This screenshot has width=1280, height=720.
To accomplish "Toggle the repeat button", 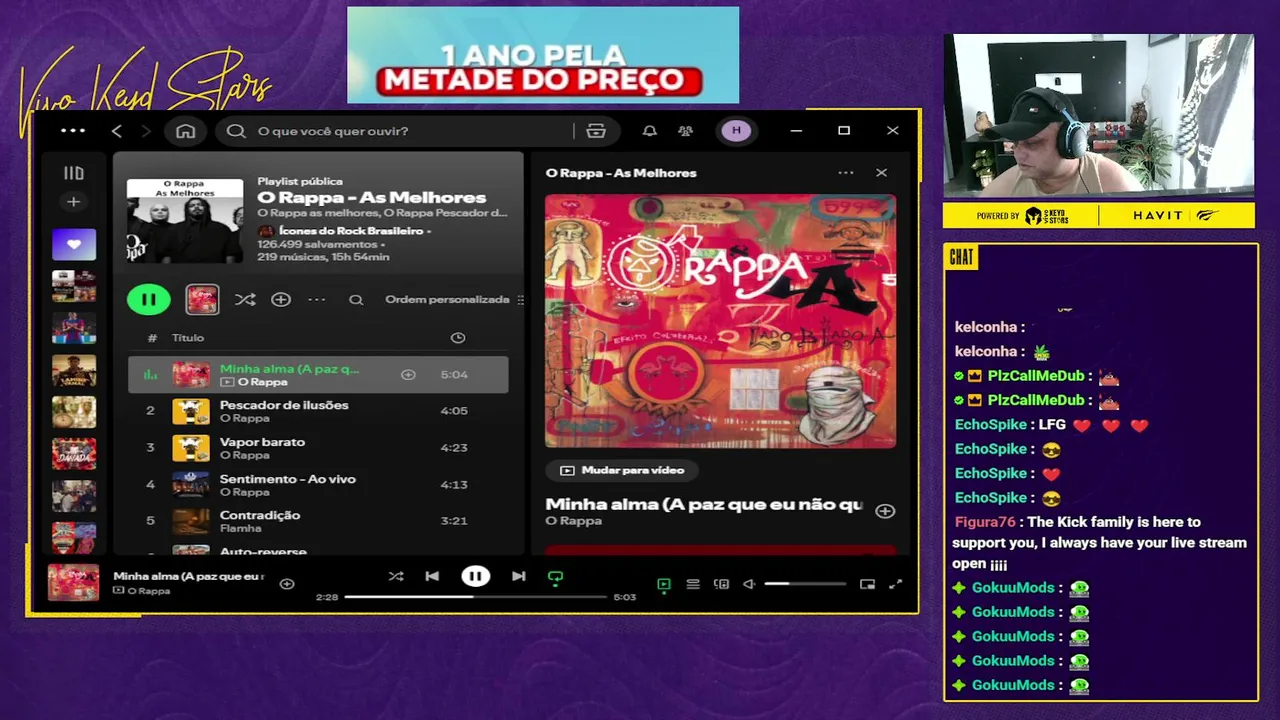I will tap(555, 577).
